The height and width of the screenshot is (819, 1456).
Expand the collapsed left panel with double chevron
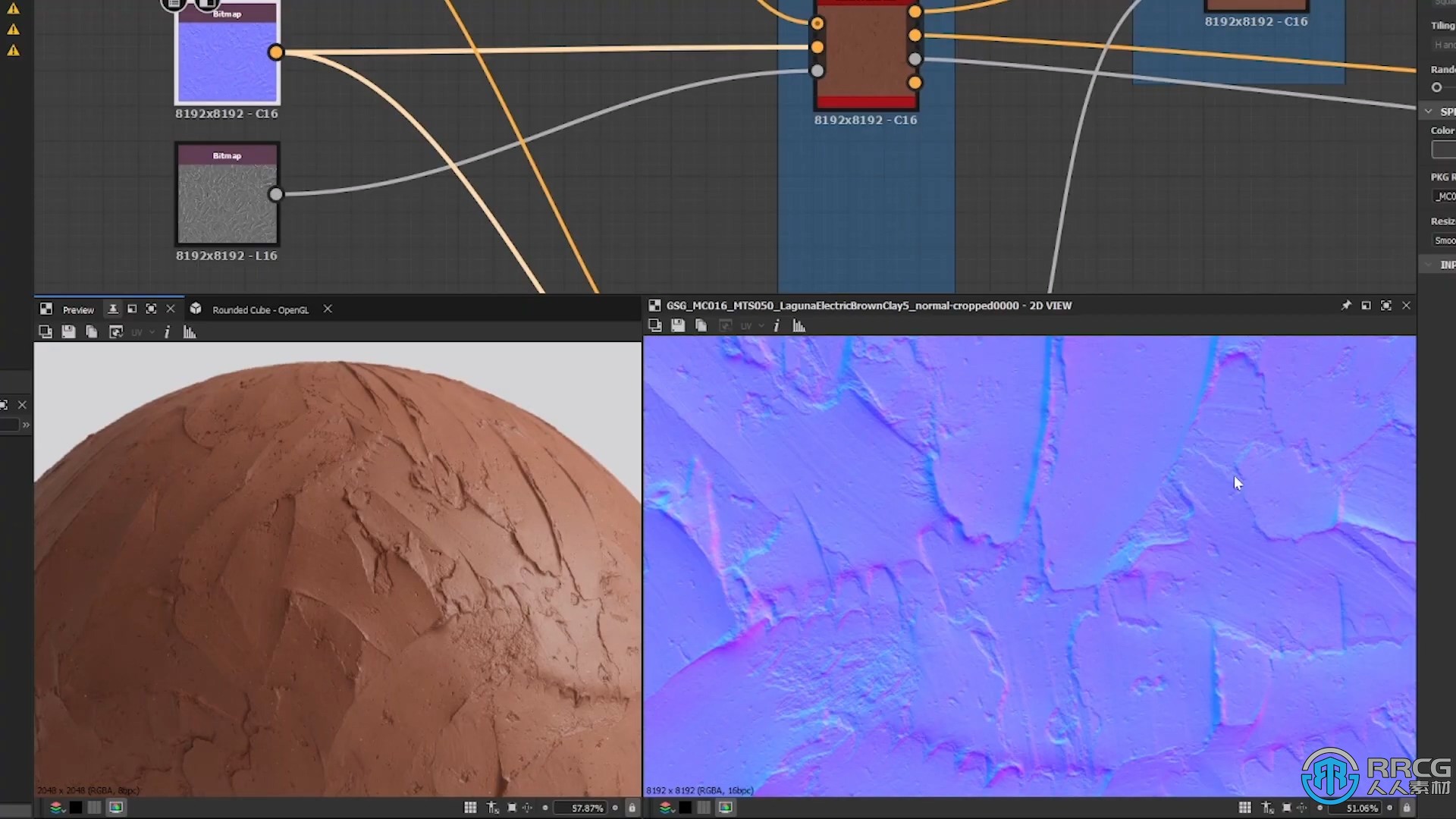[26, 425]
